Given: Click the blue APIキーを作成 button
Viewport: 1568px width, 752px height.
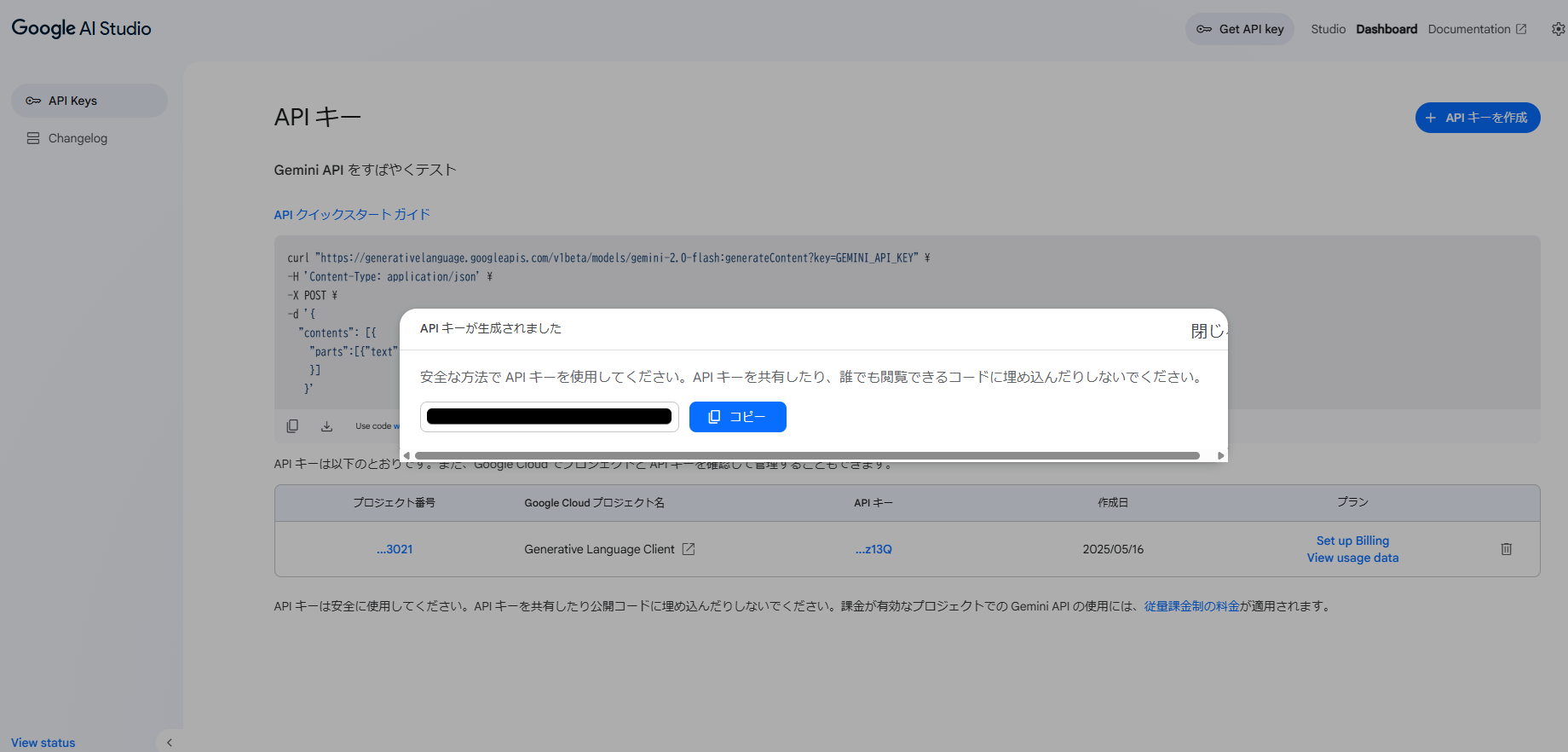Looking at the screenshot, I should [1478, 118].
